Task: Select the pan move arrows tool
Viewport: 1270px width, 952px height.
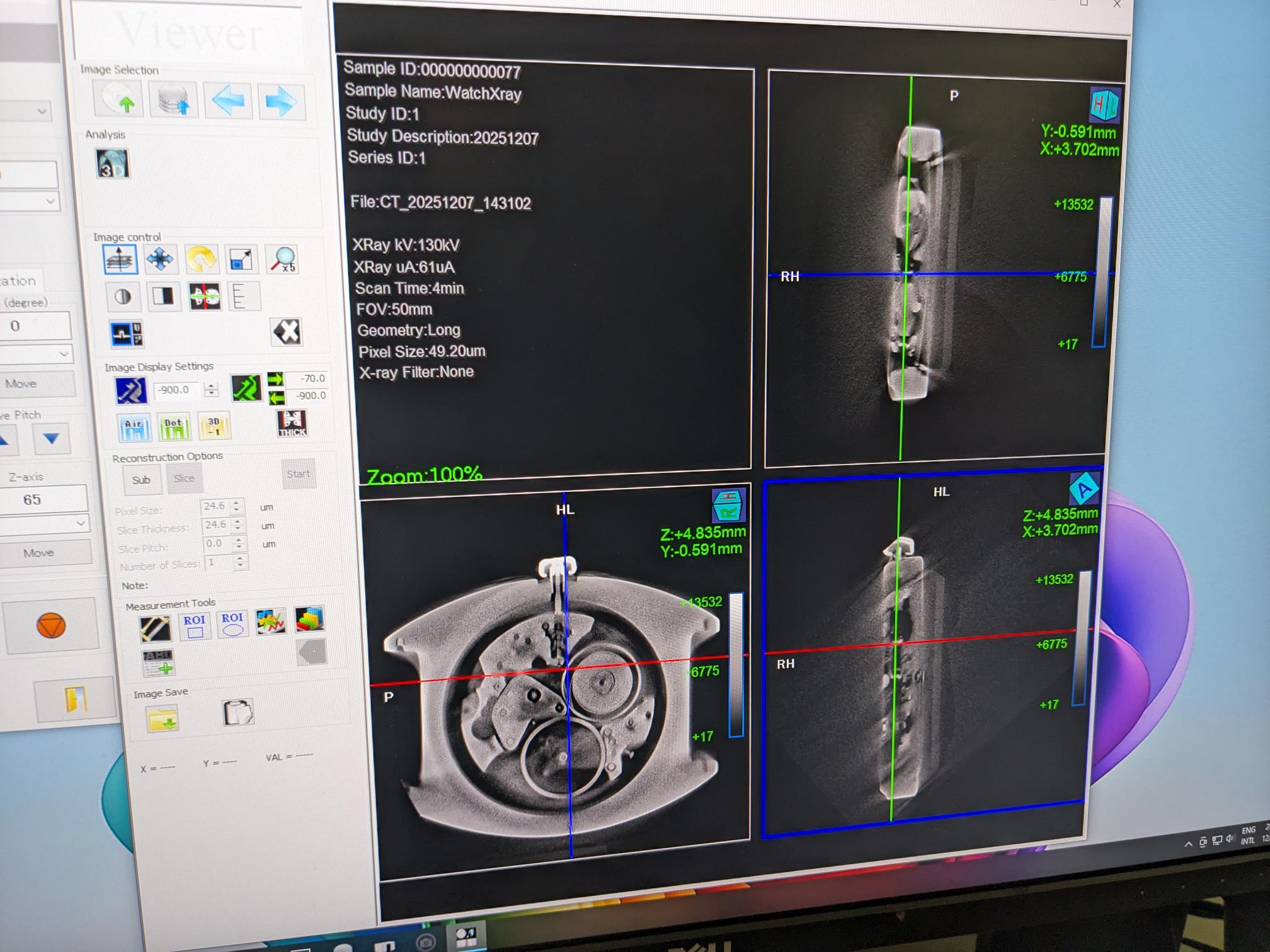Action: pos(160,259)
